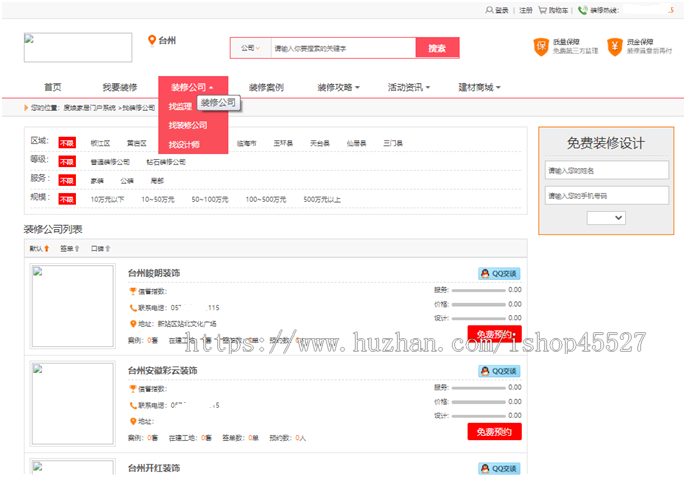Open the 装修案例 nav item
This screenshot has height=477, width=686.
pyautogui.click(x=266, y=88)
